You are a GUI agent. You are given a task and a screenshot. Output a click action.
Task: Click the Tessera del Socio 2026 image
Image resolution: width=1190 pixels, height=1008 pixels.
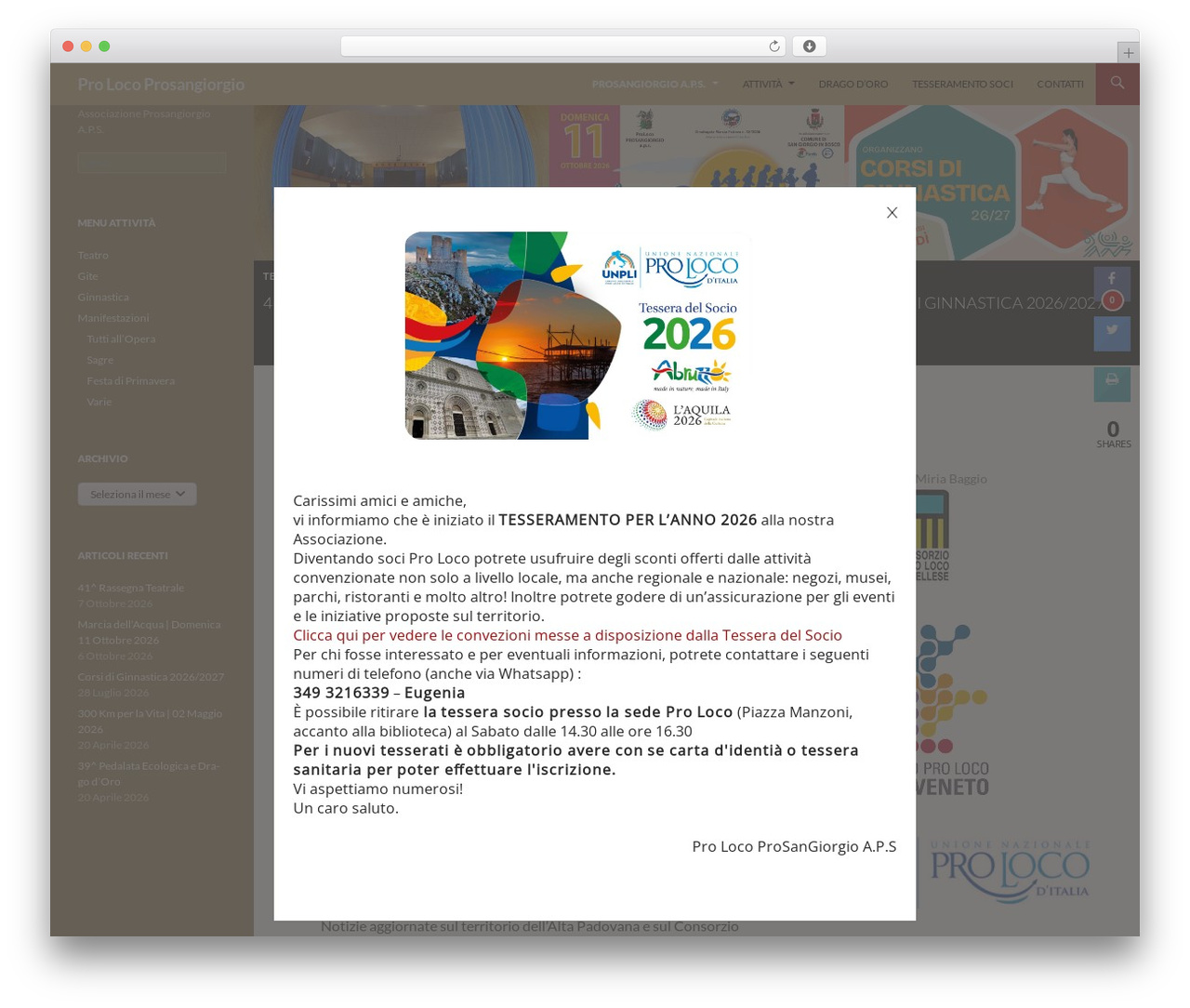[578, 335]
